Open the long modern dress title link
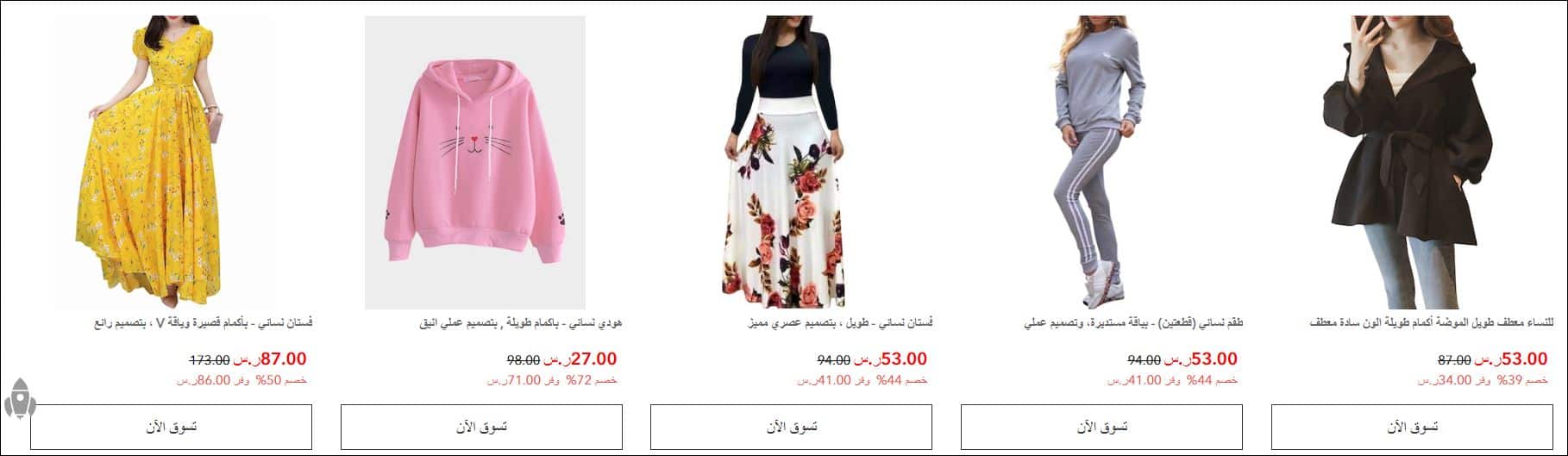 pos(840,323)
